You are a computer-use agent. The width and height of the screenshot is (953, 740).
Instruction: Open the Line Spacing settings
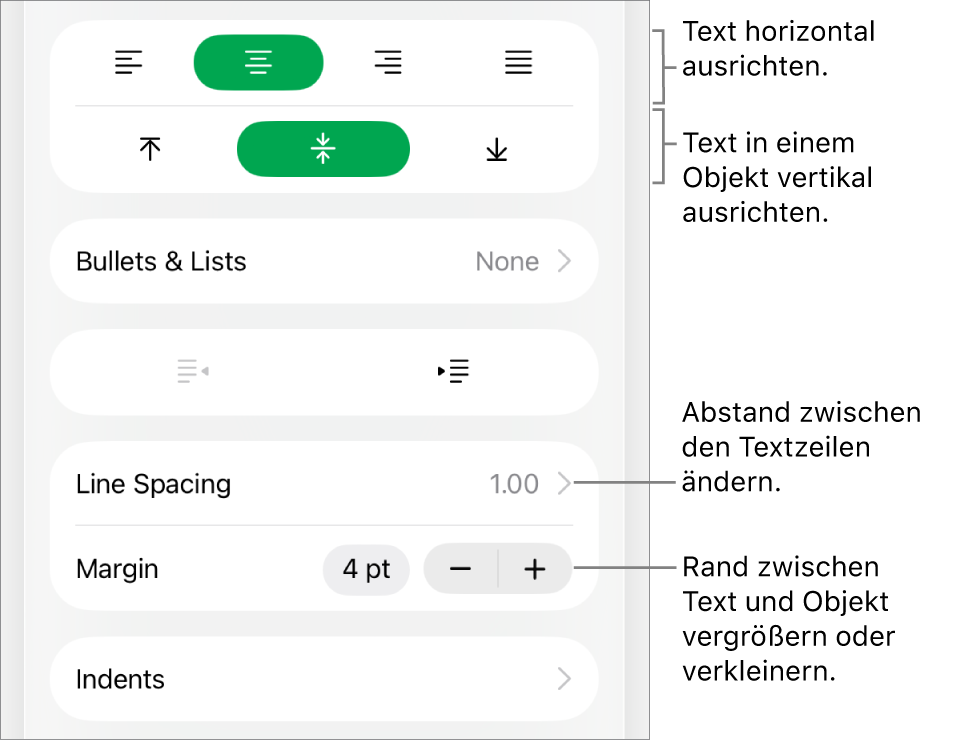pos(324,484)
